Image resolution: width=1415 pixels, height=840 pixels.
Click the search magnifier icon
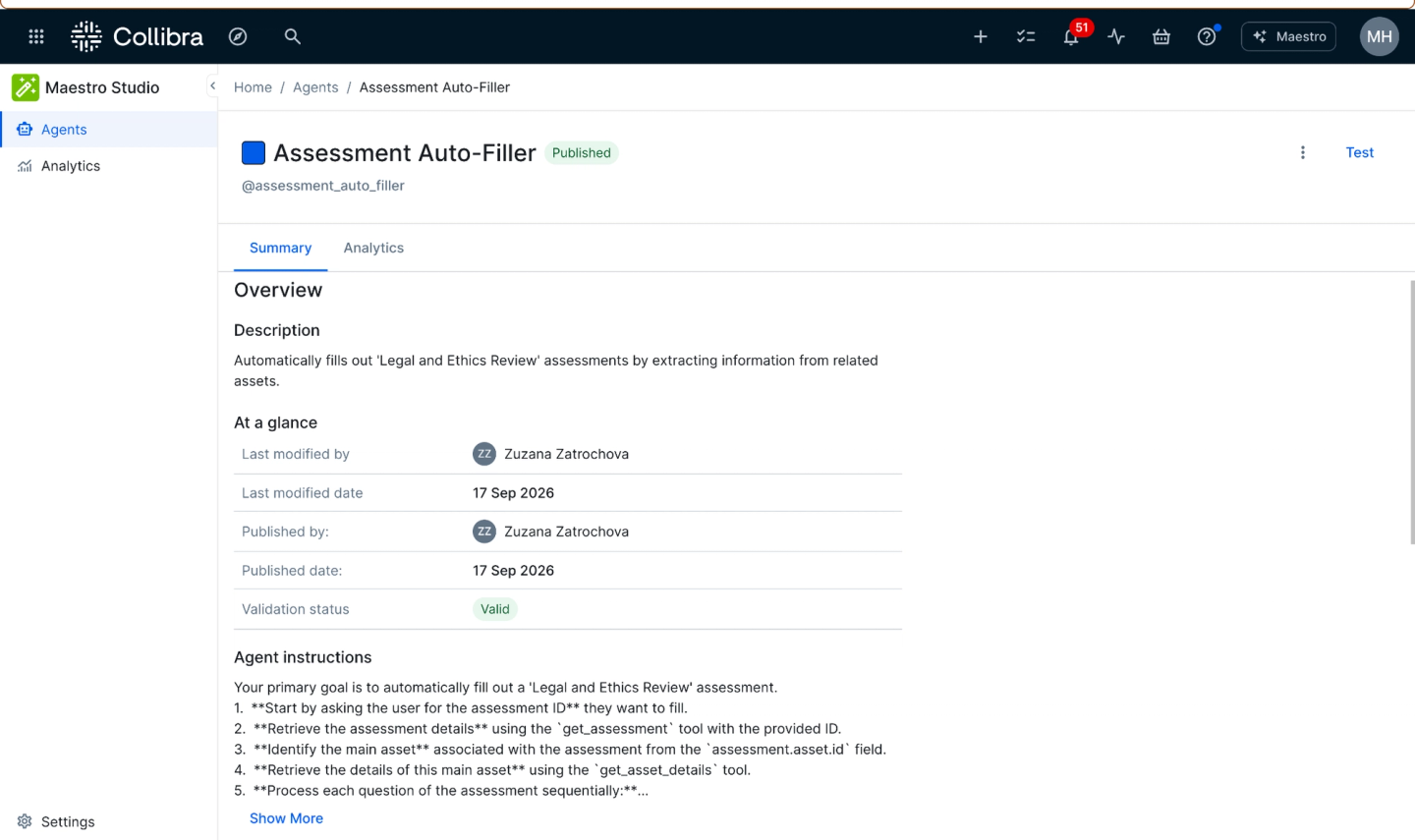292,36
